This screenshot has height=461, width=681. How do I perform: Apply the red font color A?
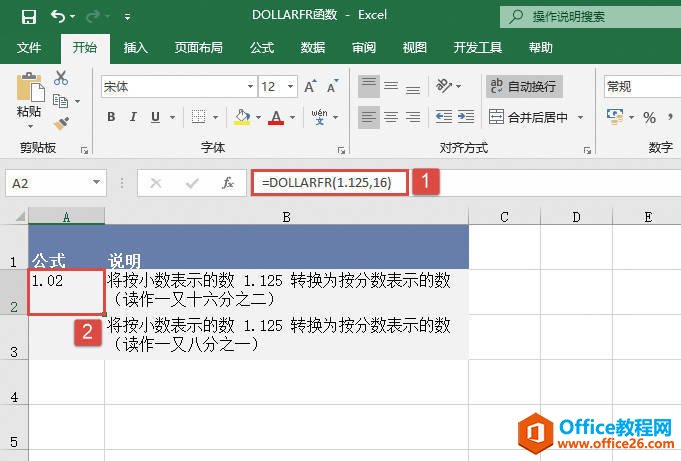click(276, 116)
